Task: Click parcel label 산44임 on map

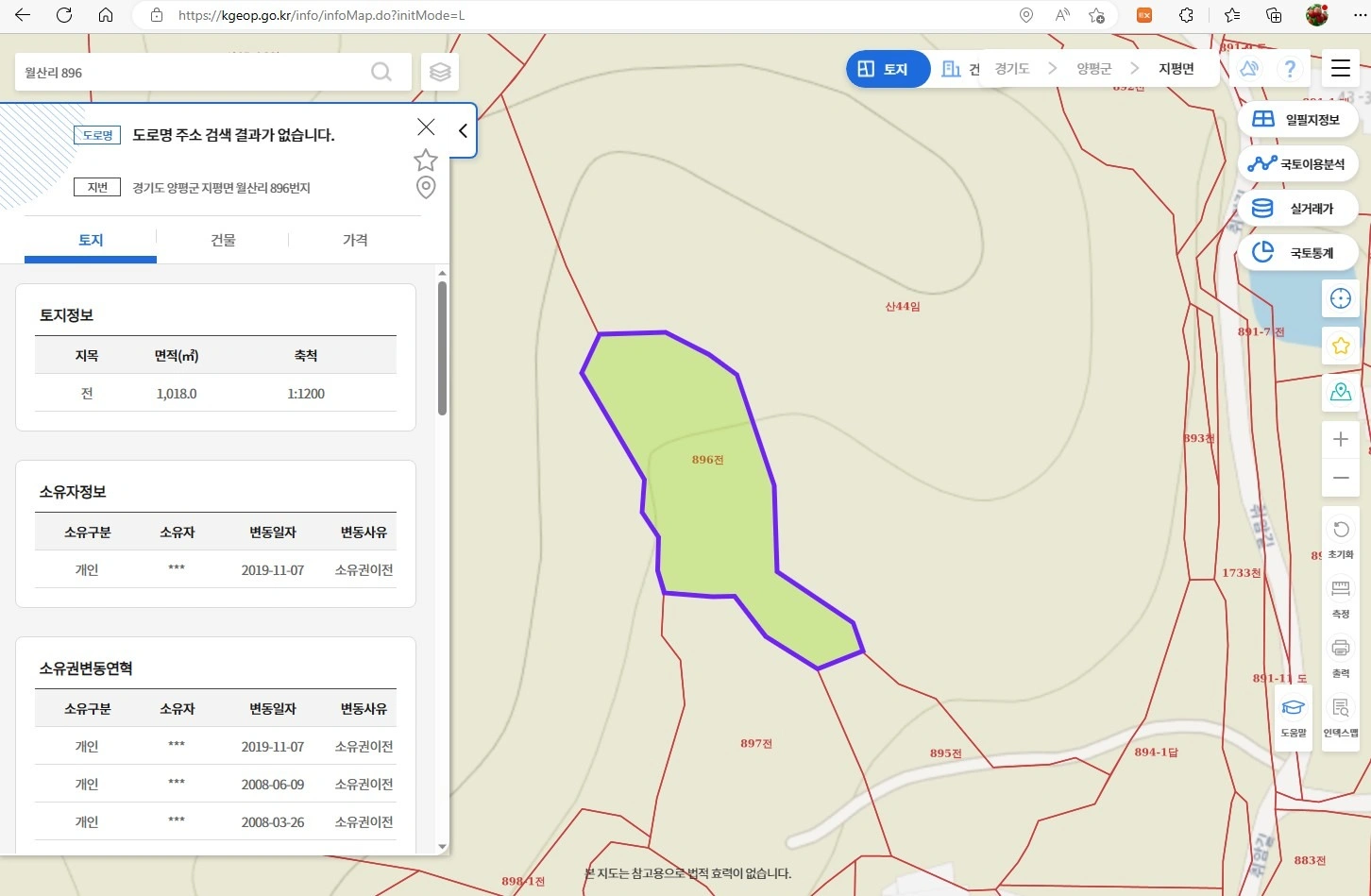Action: point(903,306)
